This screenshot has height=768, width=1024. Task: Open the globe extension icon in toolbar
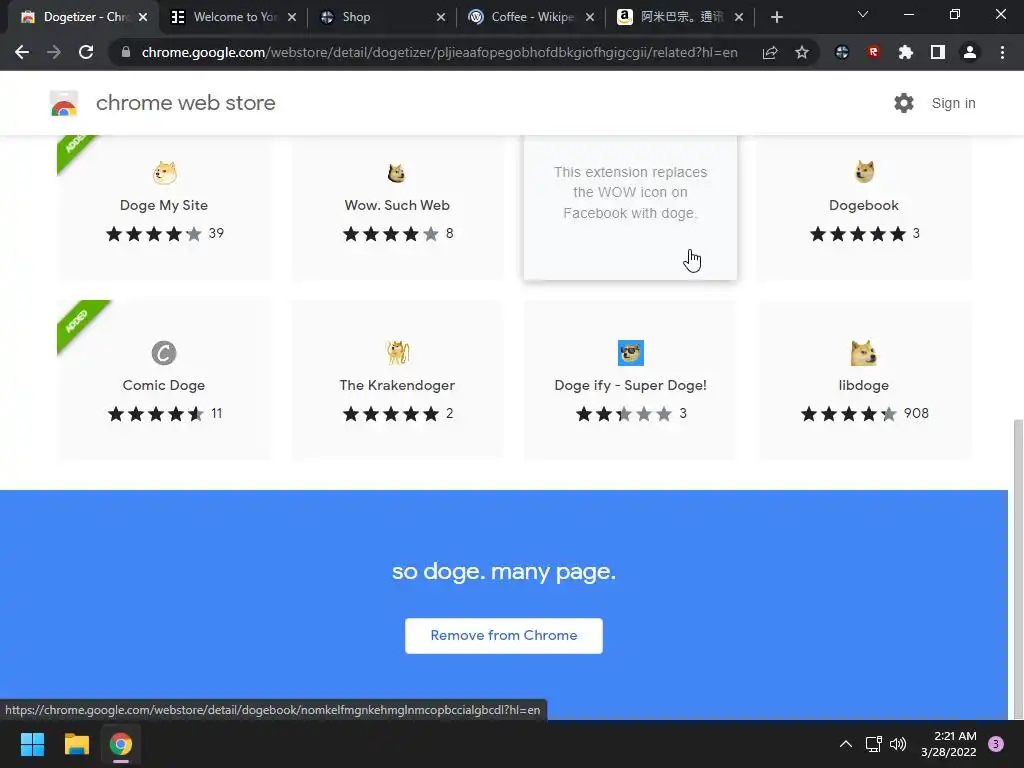[x=842, y=52]
